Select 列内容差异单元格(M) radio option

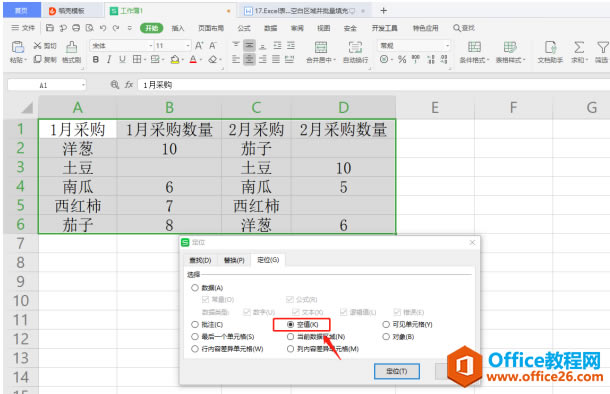point(291,349)
